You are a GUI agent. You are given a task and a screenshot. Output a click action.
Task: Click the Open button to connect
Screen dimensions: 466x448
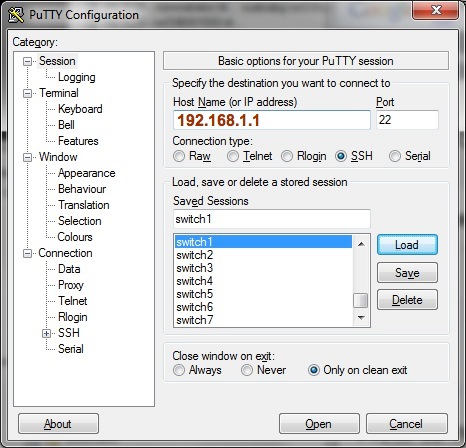[x=319, y=424]
